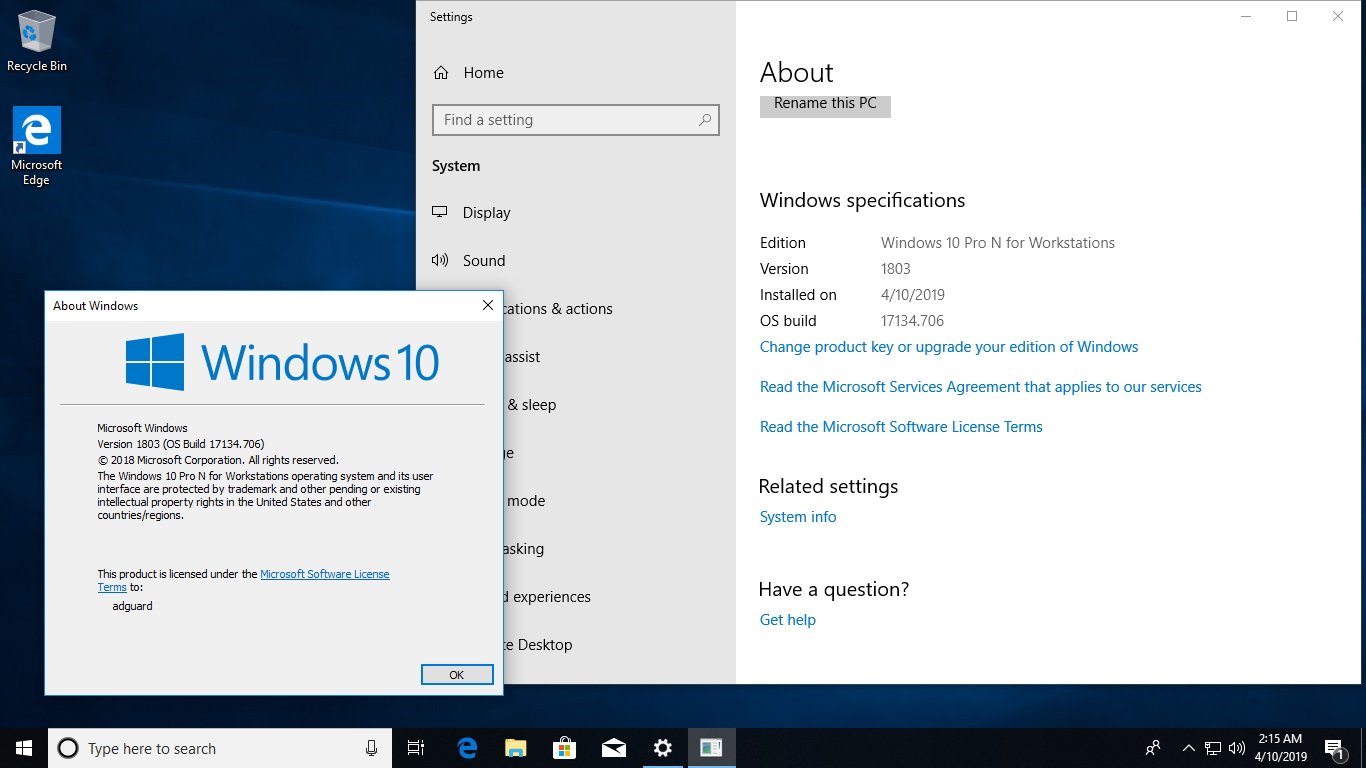Click the Cortana circle icon
Image resolution: width=1366 pixels, height=768 pixels.
coord(68,748)
